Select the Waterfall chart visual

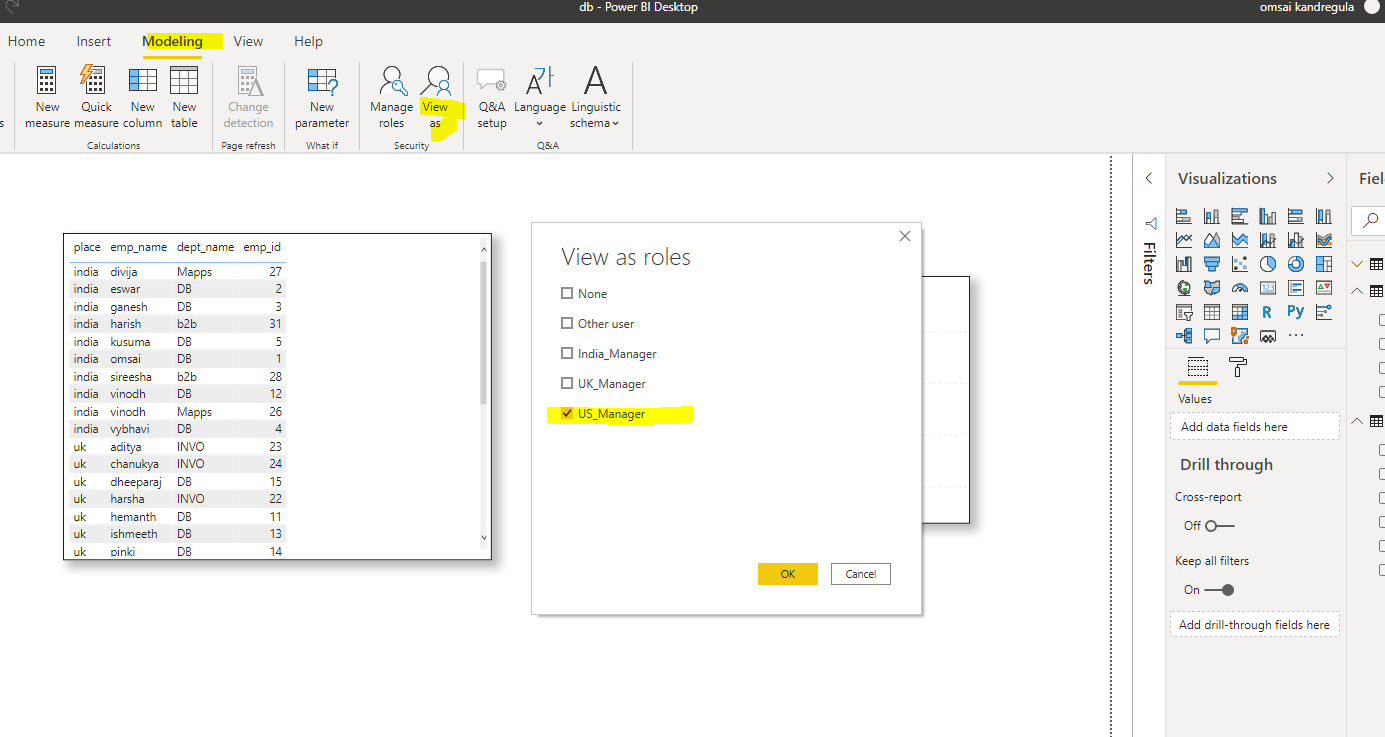(1184, 264)
